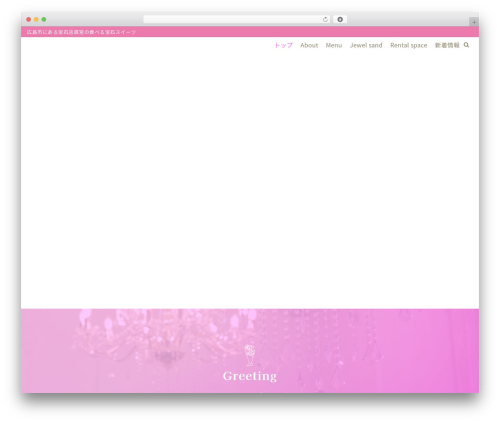
Task: Click the Greeting heading text
Action: coord(250,376)
